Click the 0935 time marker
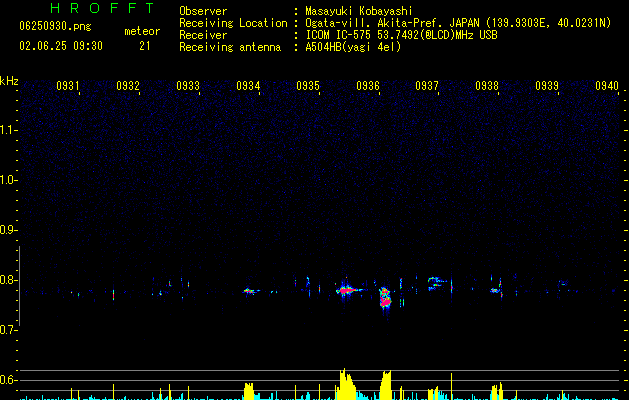Screen dimensions: 629x400 [x=308, y=86]
